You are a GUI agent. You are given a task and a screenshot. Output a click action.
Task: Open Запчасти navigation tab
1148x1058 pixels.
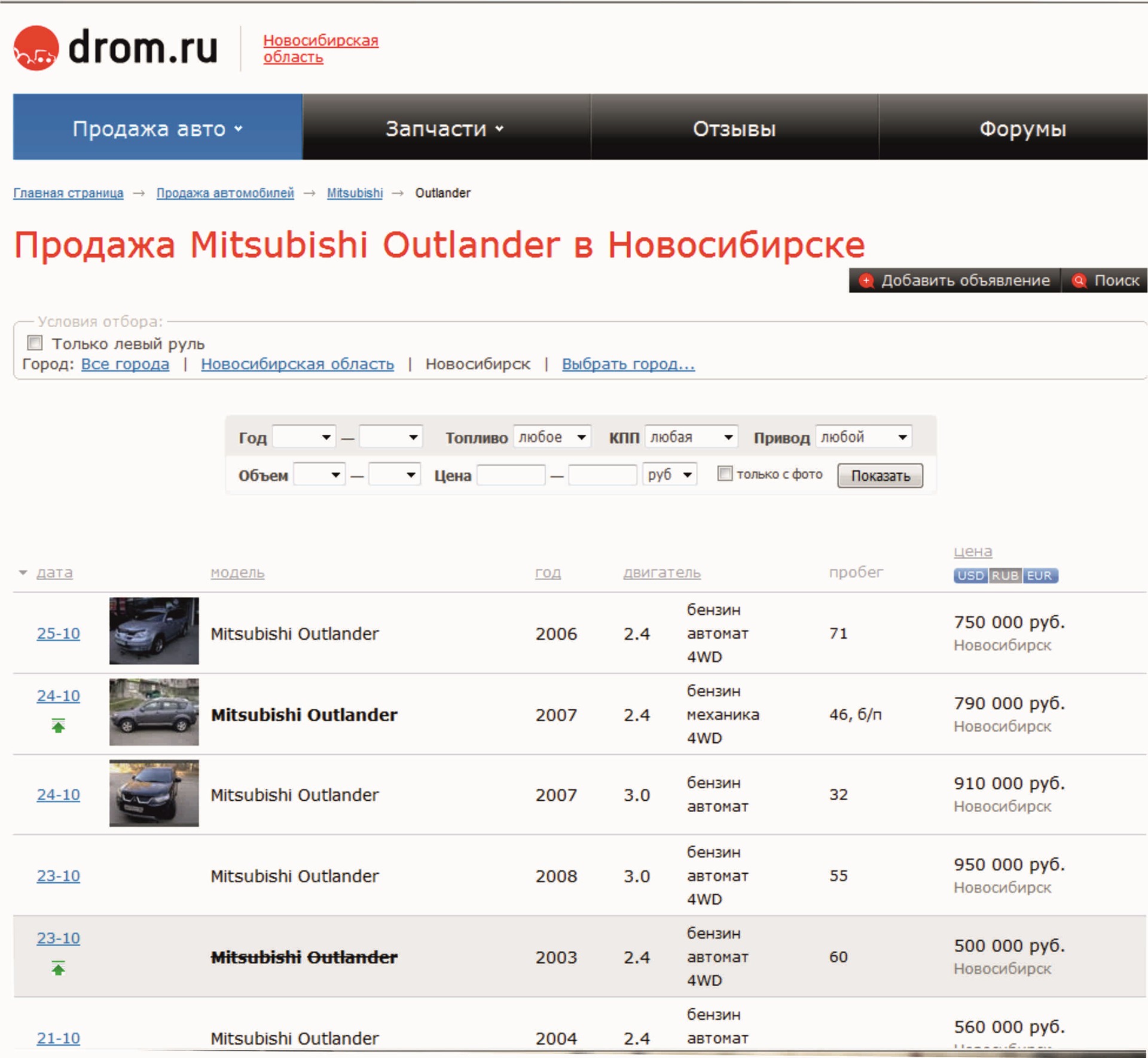click(x=446, y=127)
